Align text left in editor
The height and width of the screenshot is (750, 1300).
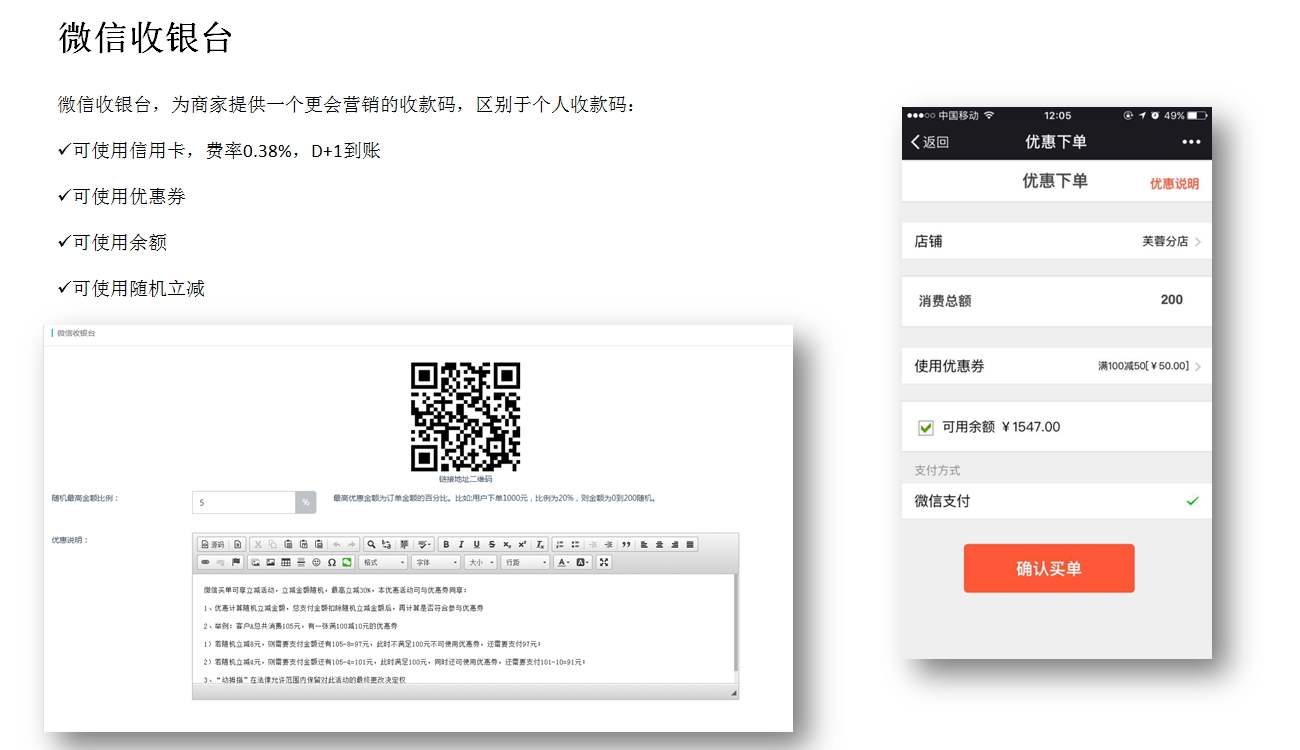pyautogui.click(x=644, y=544)
